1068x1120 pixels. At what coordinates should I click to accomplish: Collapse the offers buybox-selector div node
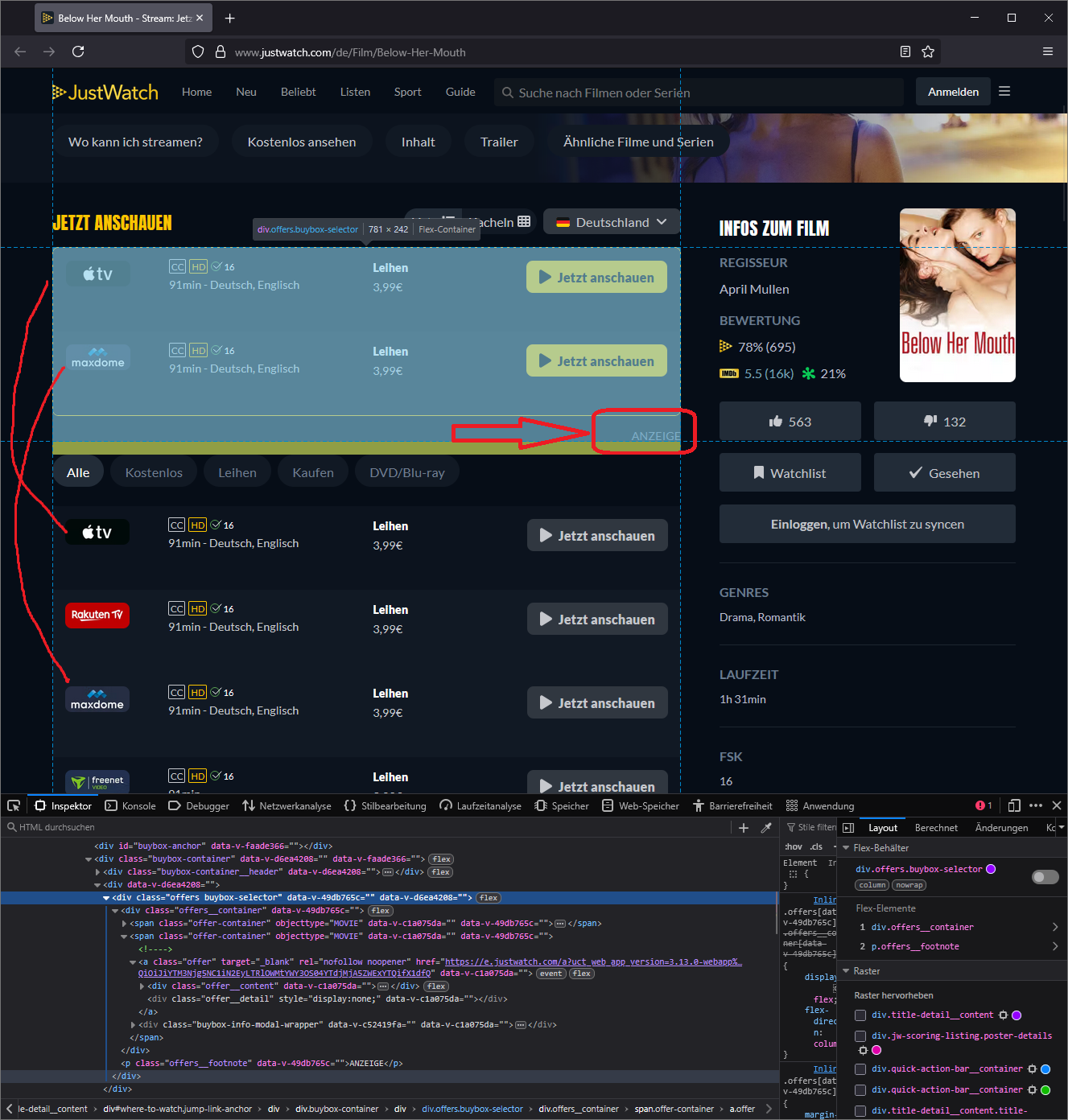pyautogui.click(x=106, y=898)
